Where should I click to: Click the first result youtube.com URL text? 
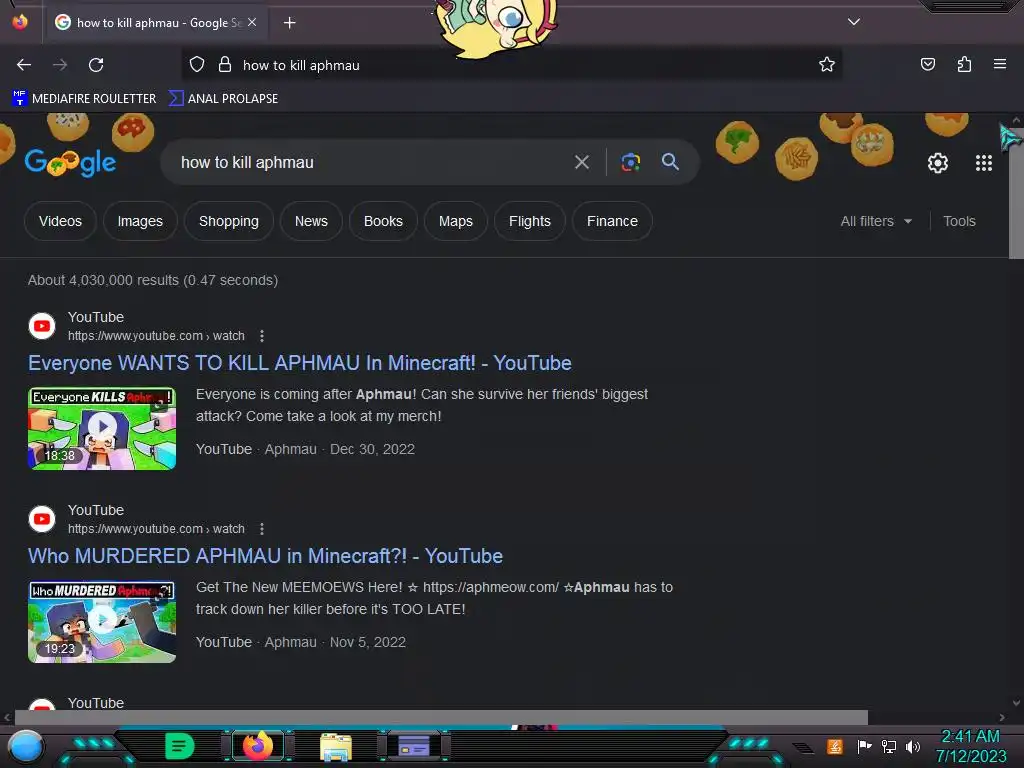coord(156,336)
